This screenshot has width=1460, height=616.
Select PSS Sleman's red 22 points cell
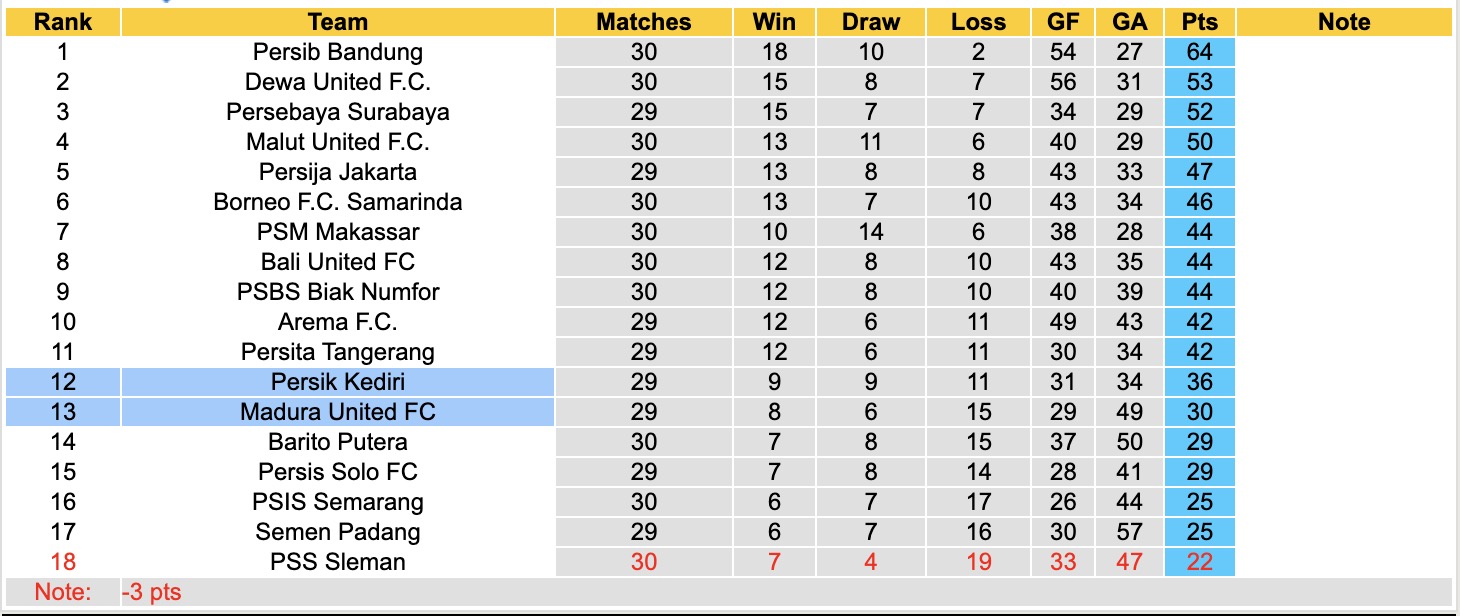coord(1199,562)
